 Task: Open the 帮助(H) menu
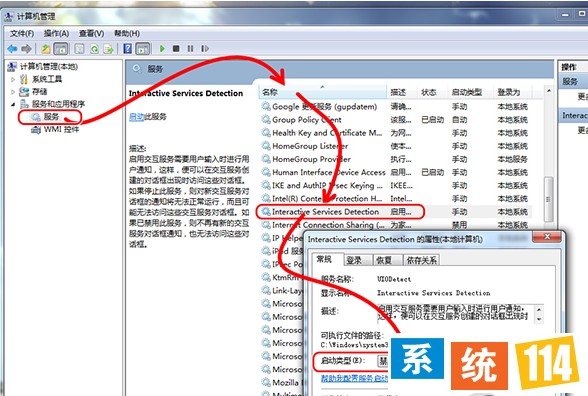(x=127, y=34)
